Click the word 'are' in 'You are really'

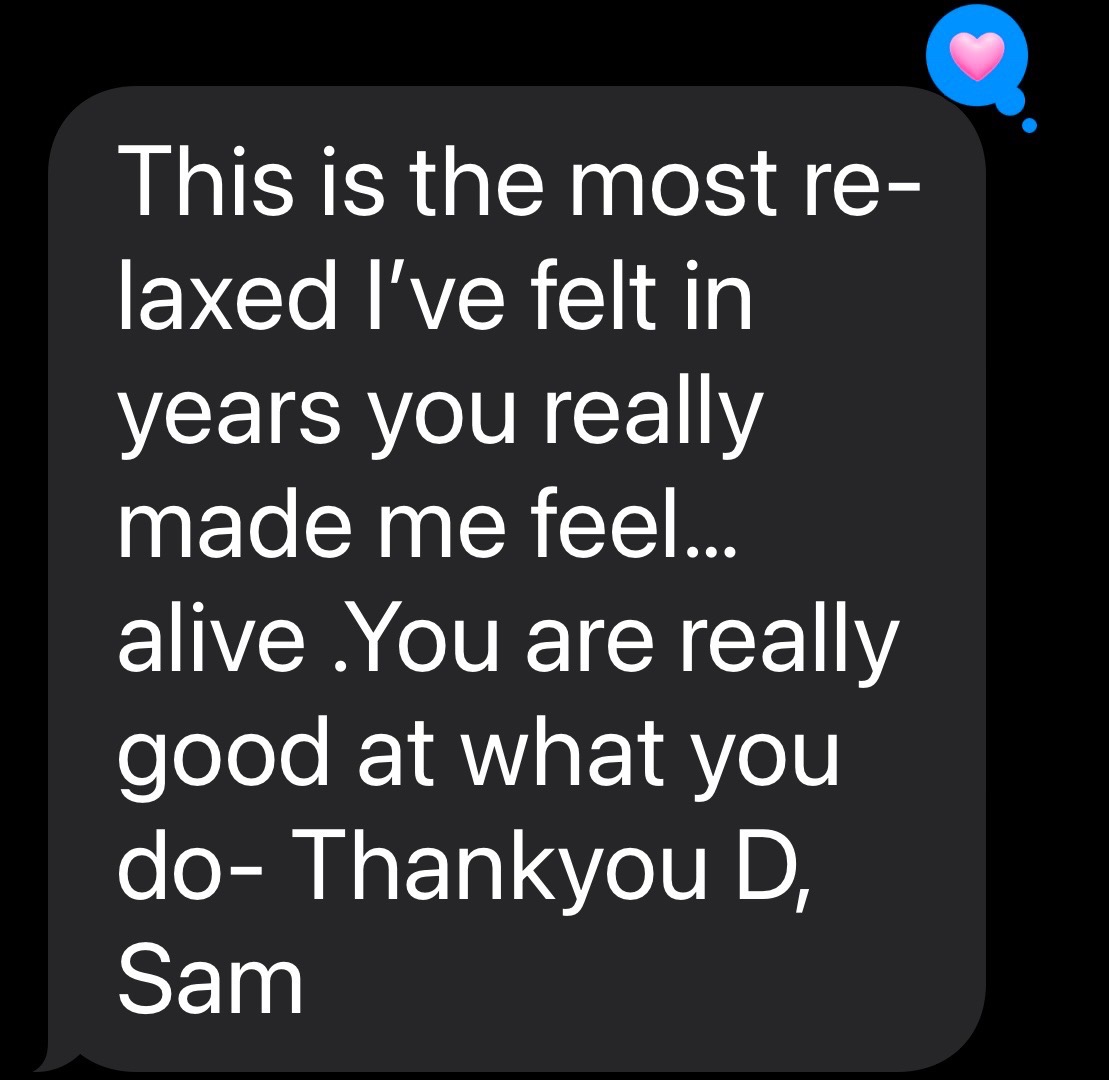coord(590,643)
